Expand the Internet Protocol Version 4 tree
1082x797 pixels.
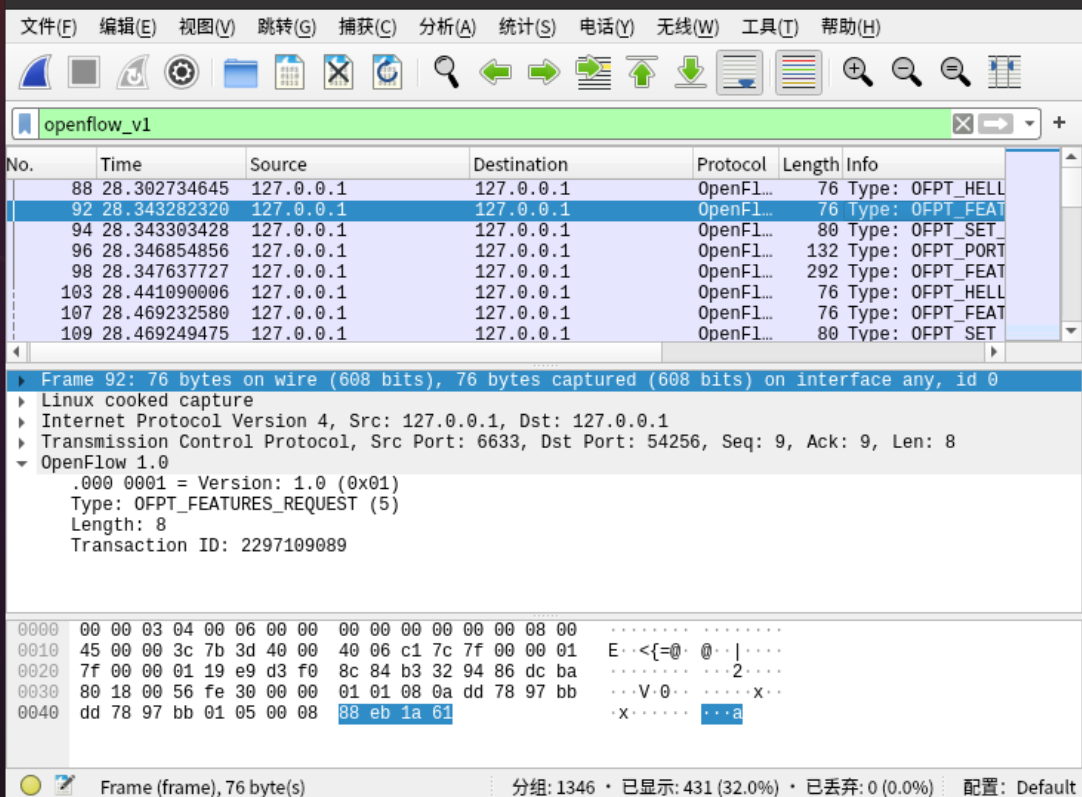click(22, 421)
